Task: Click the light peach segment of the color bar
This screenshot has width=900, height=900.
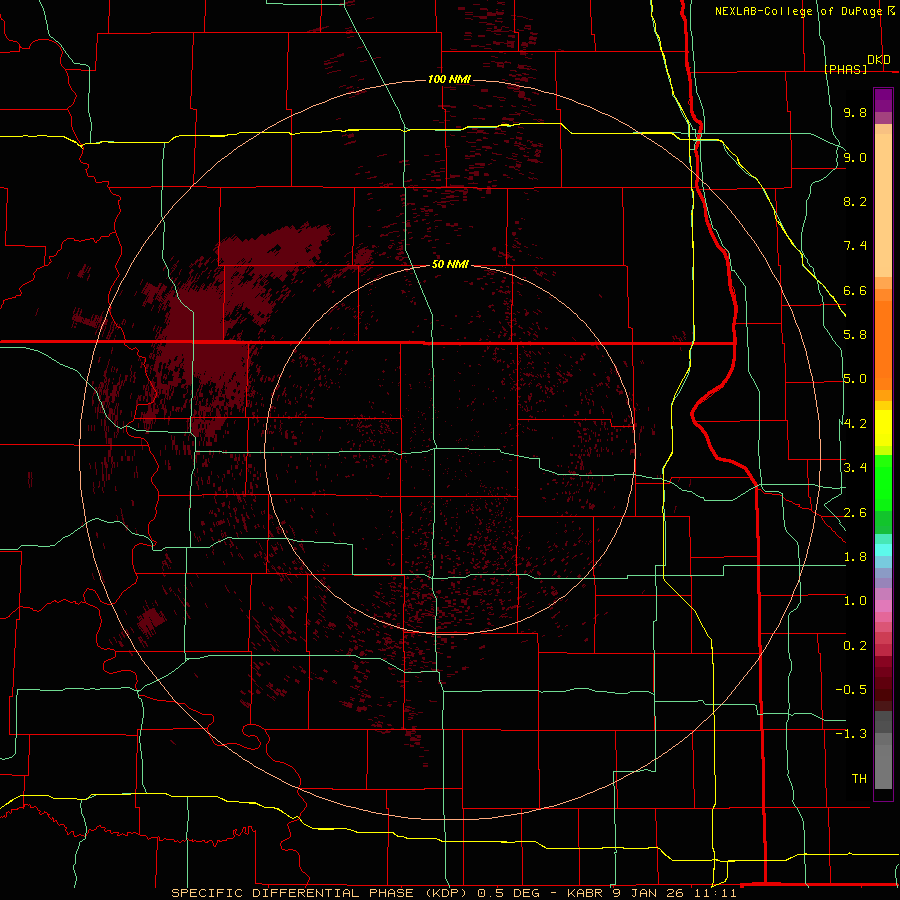Action: click(883, 205)
